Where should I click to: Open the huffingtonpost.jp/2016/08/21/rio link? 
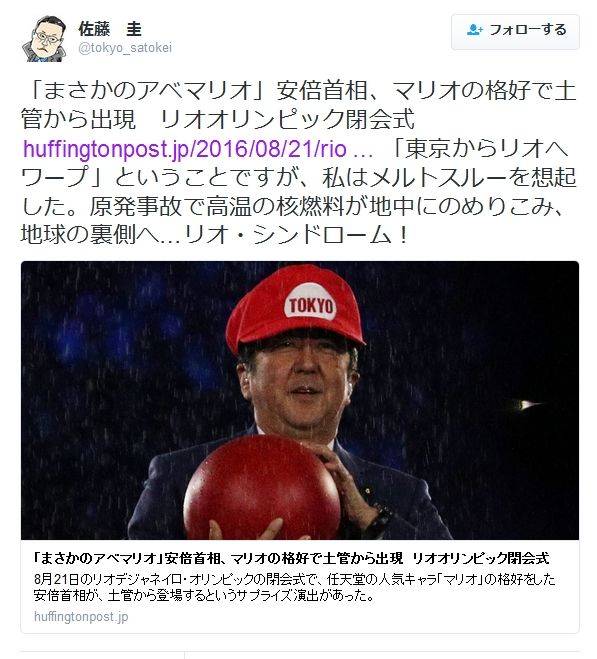coord(185,149)
